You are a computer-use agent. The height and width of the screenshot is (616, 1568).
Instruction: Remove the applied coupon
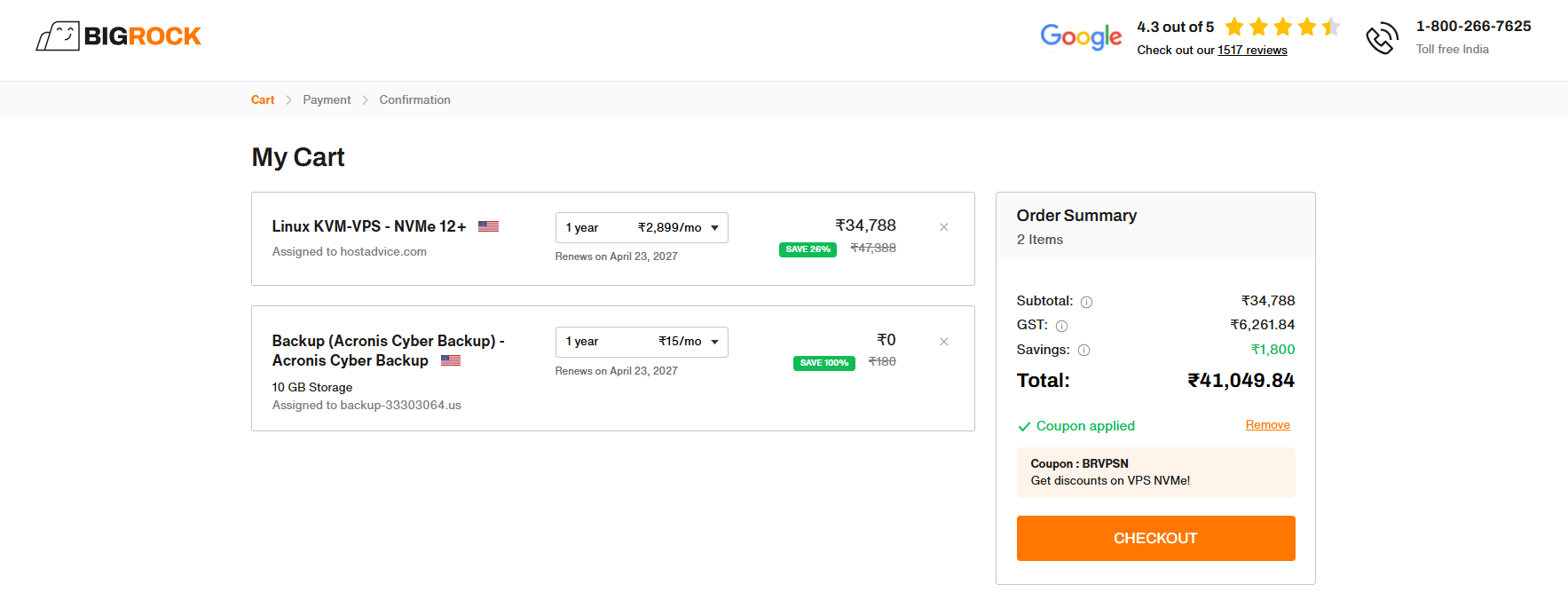pos(1267,425)
